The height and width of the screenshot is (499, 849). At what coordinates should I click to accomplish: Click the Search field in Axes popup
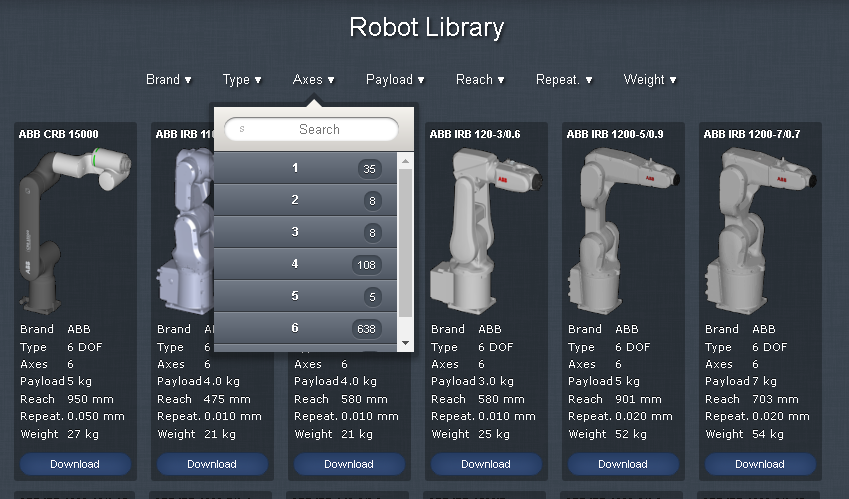311,129
